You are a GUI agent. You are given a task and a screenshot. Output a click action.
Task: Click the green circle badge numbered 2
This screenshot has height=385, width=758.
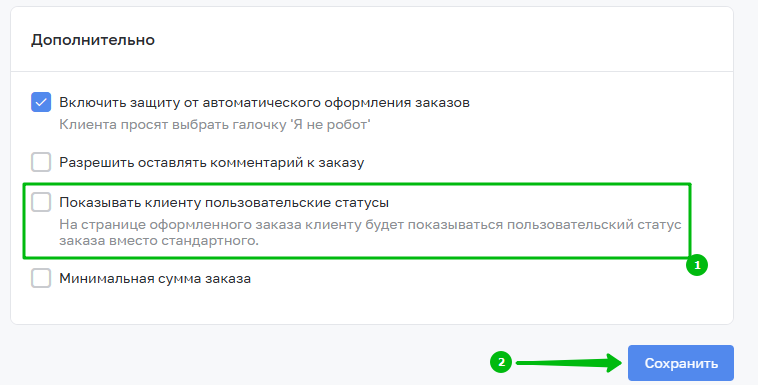point(501,362)
